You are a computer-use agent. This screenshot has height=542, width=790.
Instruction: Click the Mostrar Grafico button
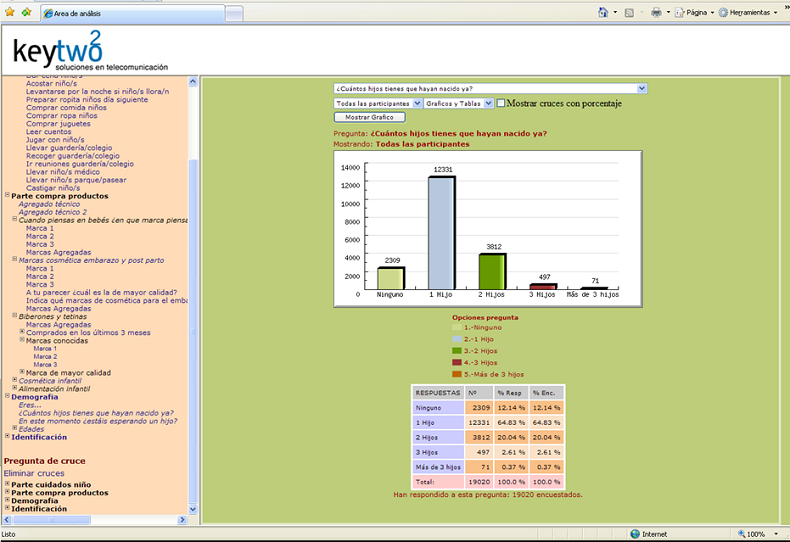tap(369, 117)
